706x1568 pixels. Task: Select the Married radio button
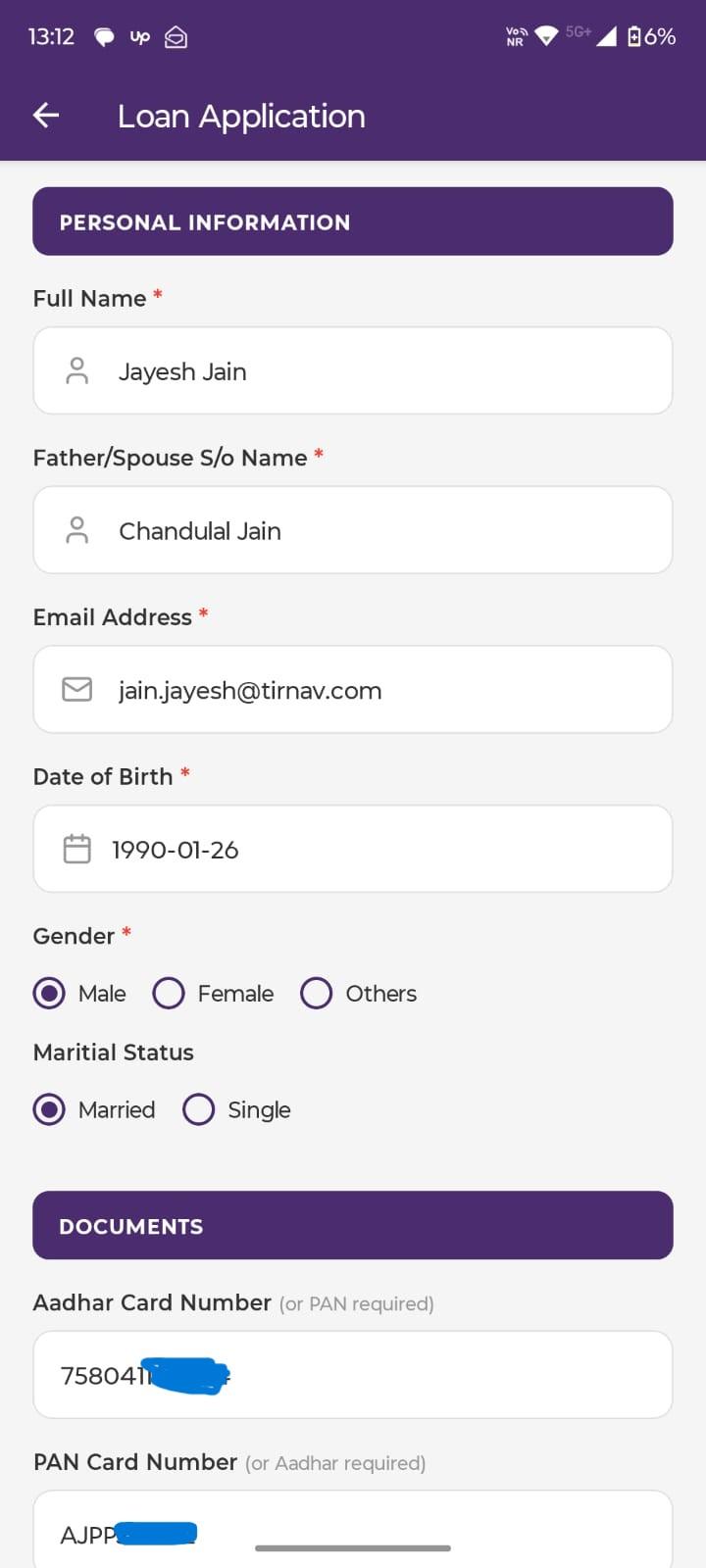(x=49, y=1109)
